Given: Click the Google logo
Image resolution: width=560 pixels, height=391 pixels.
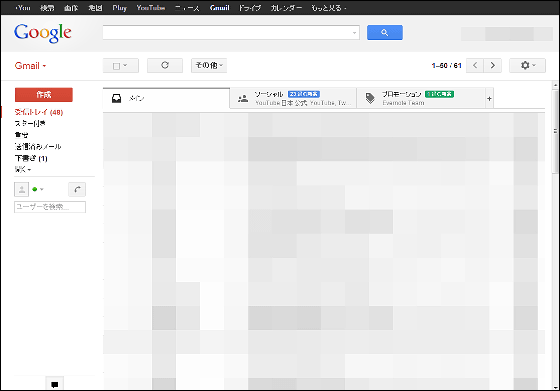Looking at the screenshot, I should pyautogui.click(x=43, y=33).
